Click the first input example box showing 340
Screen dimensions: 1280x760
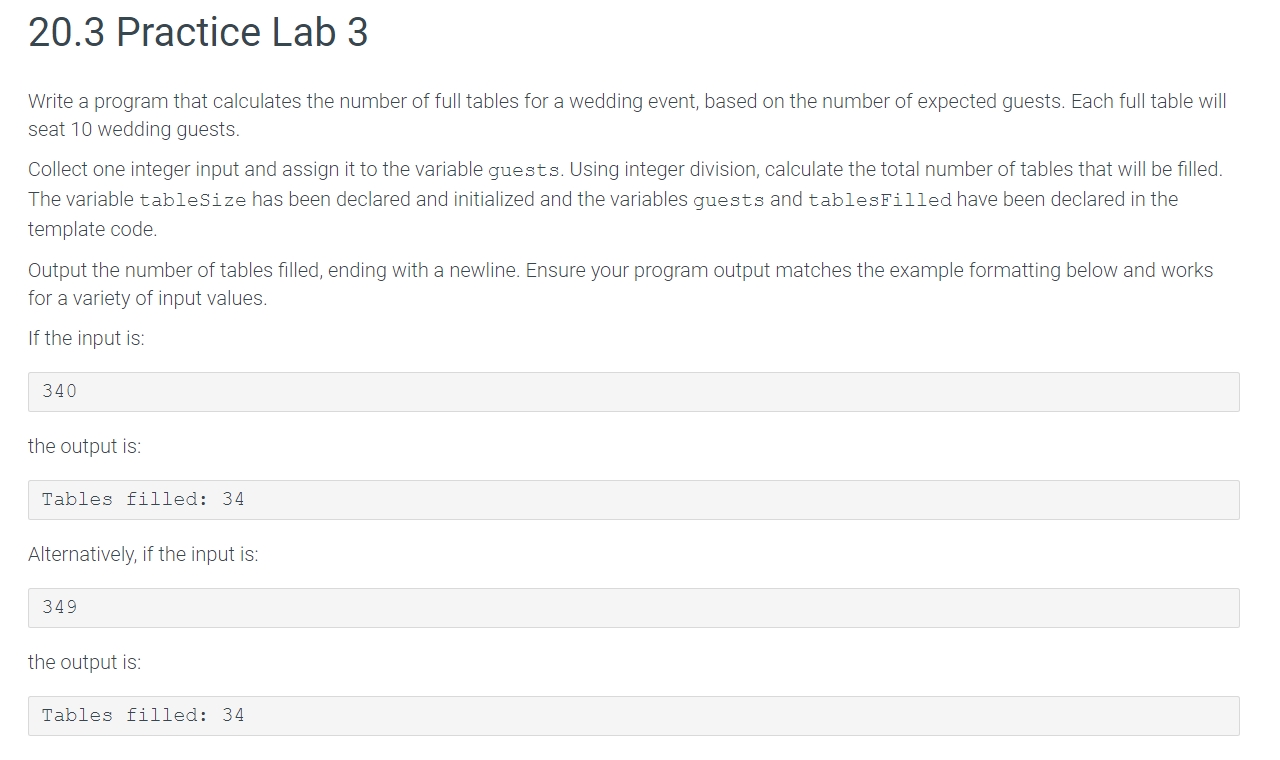pos(633,392)
